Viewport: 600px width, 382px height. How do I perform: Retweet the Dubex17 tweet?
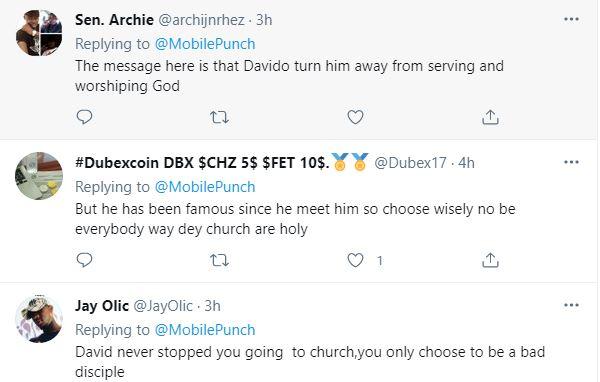pyautogui.click(x=220, y=260)
